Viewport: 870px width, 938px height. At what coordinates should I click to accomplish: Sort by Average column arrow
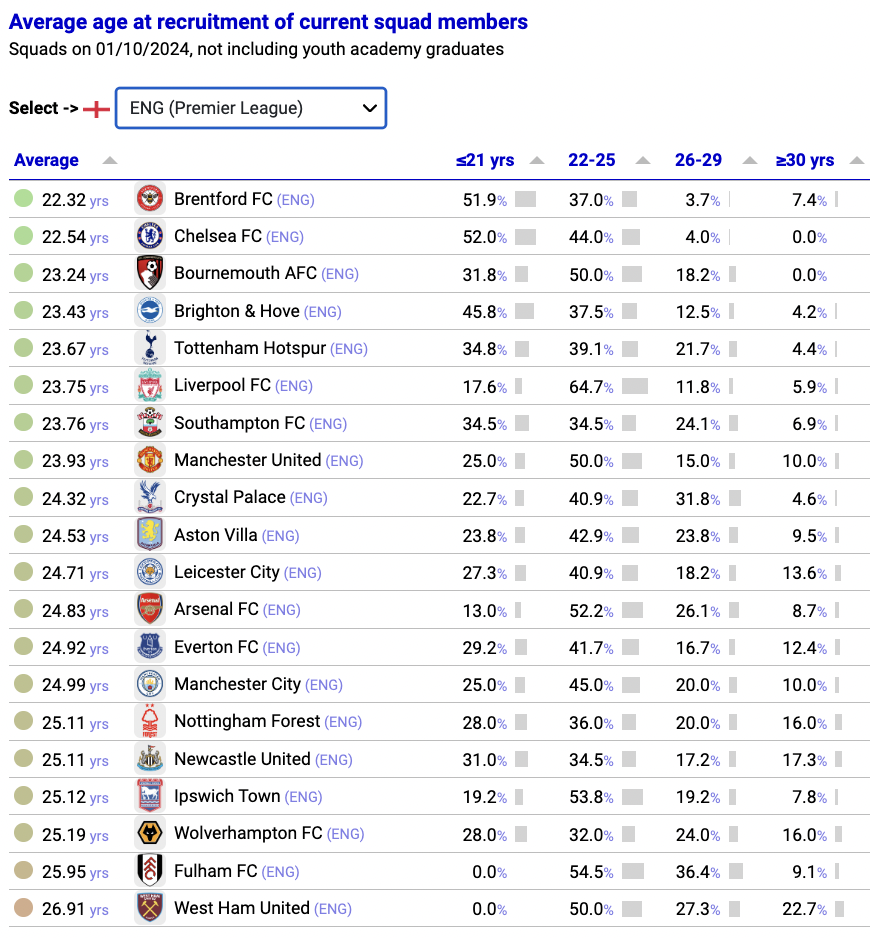[x=109, y=160]
